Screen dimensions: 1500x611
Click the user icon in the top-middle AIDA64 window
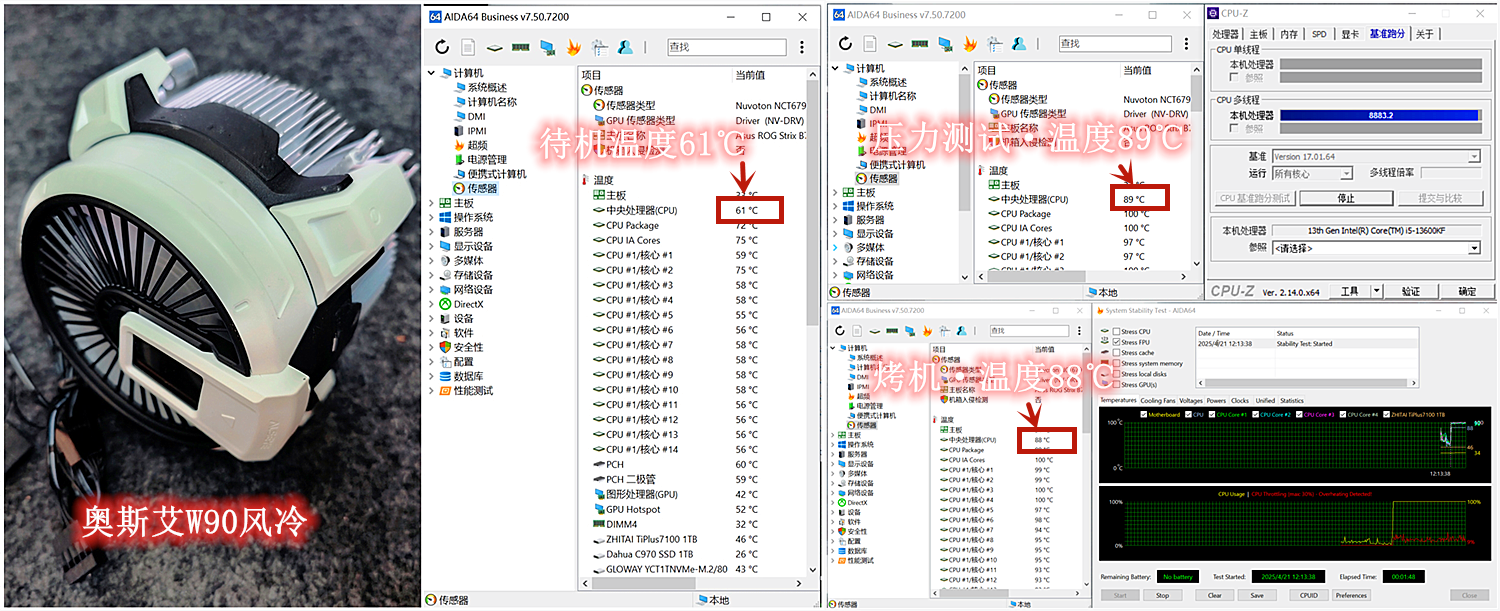coord(1018,44)
